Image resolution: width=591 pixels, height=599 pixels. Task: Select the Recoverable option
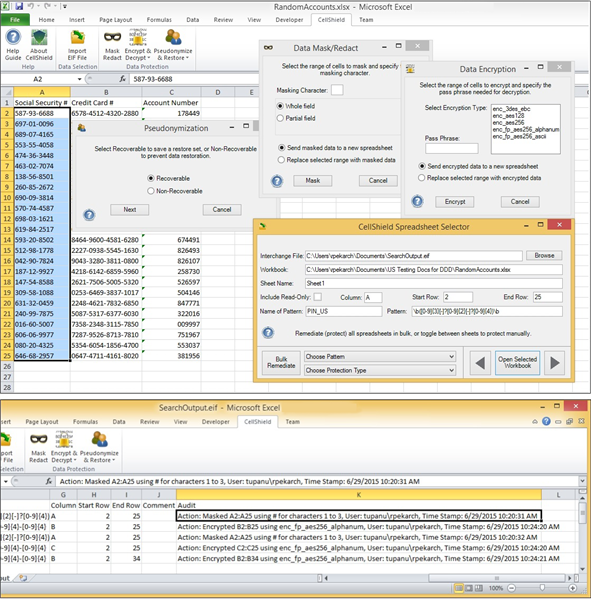pyautogui.click(x=151, y=178)
